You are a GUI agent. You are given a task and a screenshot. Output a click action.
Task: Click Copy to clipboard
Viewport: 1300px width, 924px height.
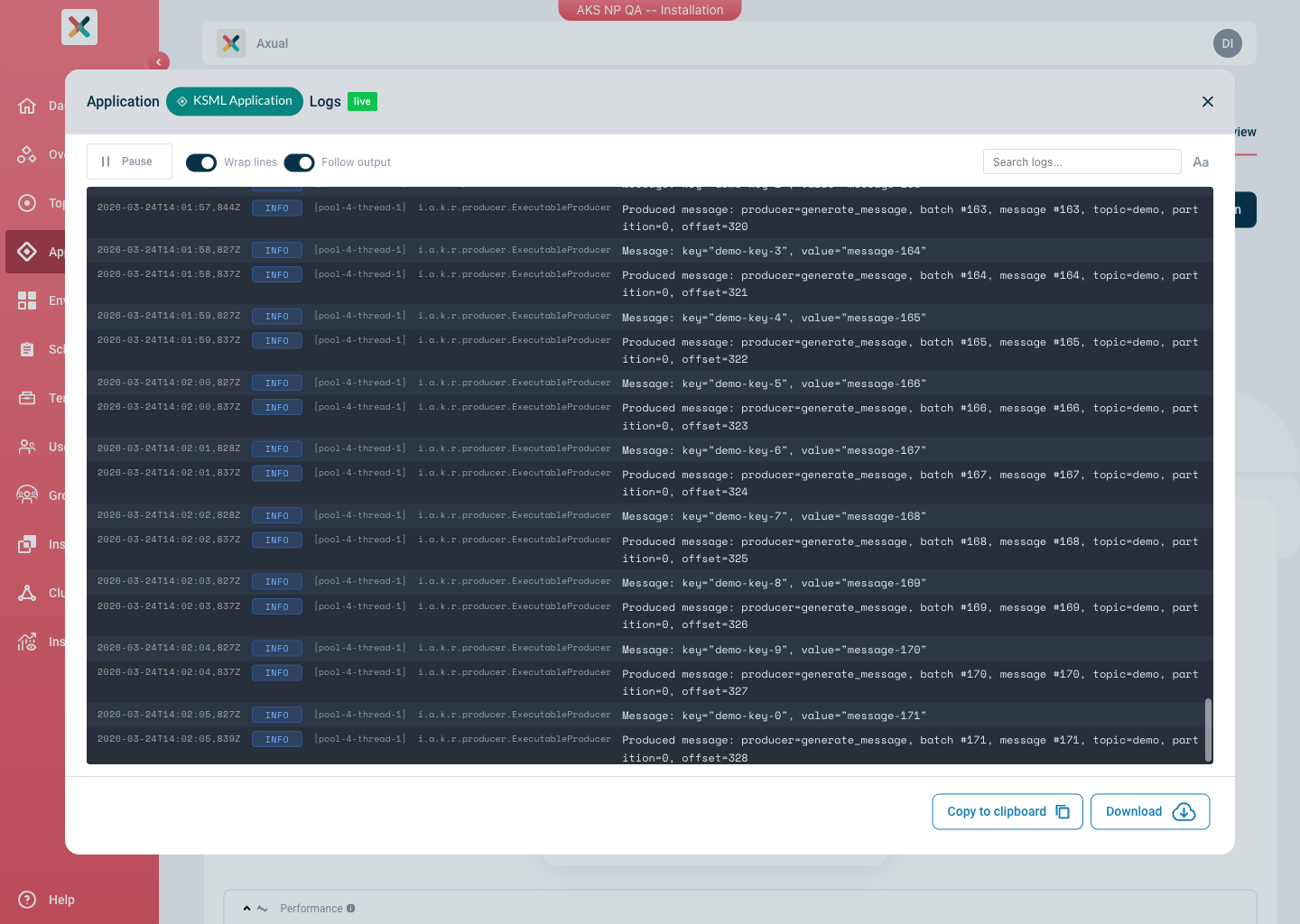click(x=1007, y=811)
